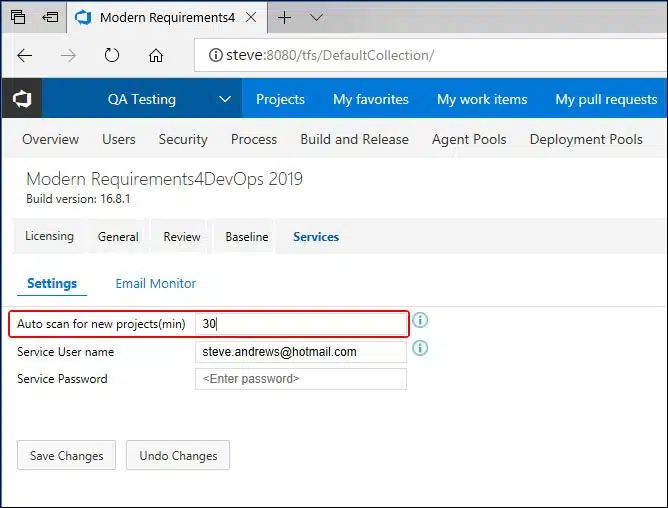Viewport: 668px width, 508px height.
Task: Open new tab with plus icon
Action: pyautogui.click(x=285, y=17)
